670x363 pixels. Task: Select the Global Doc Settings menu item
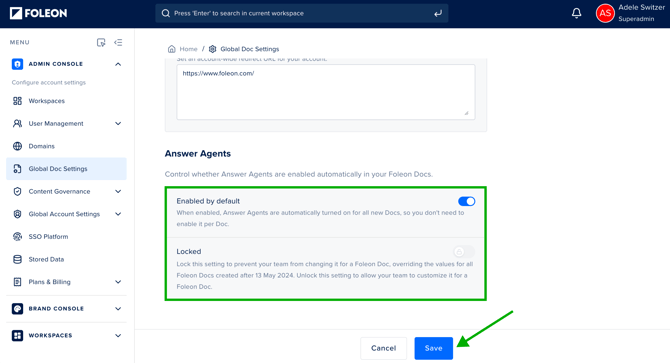click(66, 169)
